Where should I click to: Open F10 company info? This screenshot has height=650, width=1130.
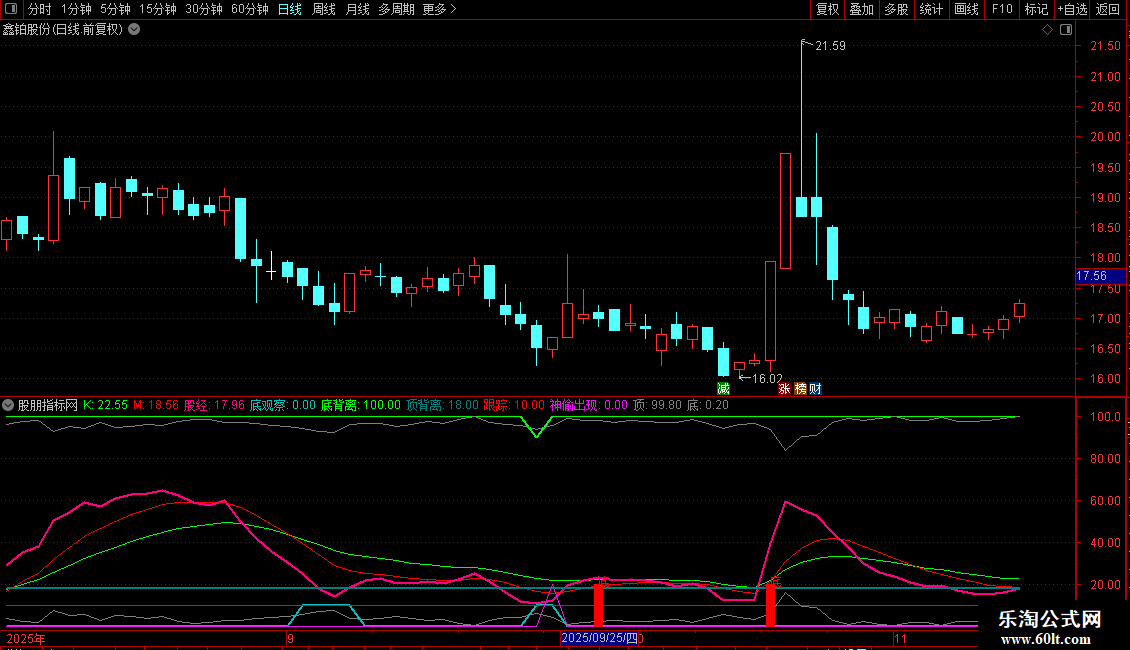(1001, 10)
